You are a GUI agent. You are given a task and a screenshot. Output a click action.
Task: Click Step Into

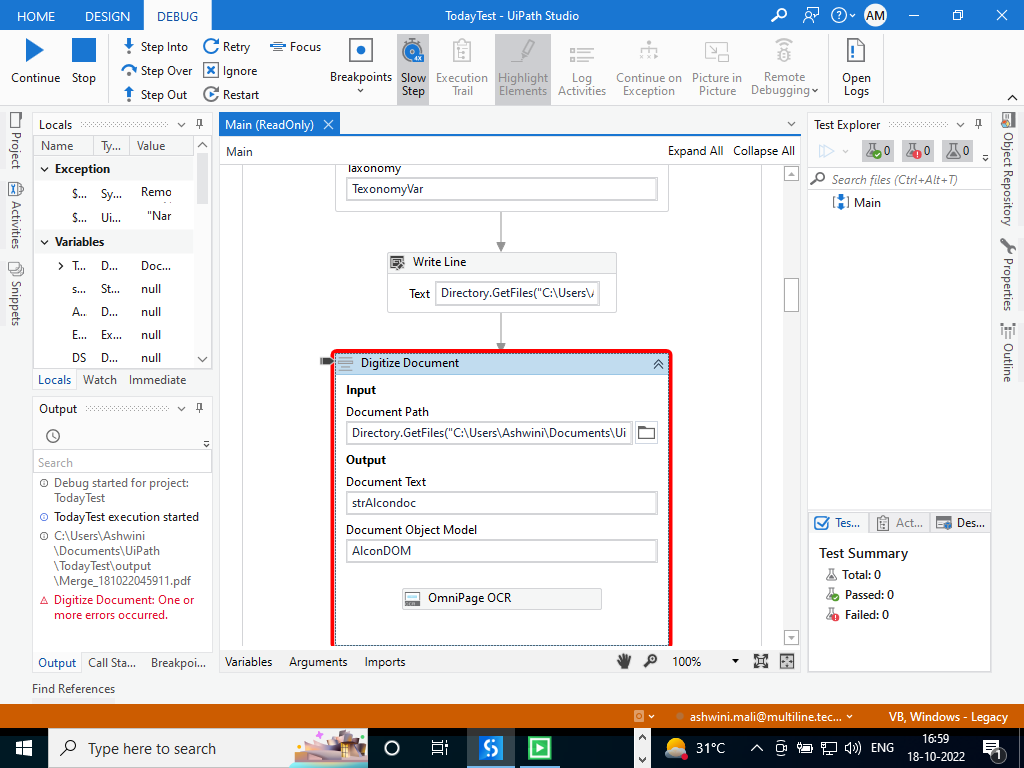tap(155, 47)
